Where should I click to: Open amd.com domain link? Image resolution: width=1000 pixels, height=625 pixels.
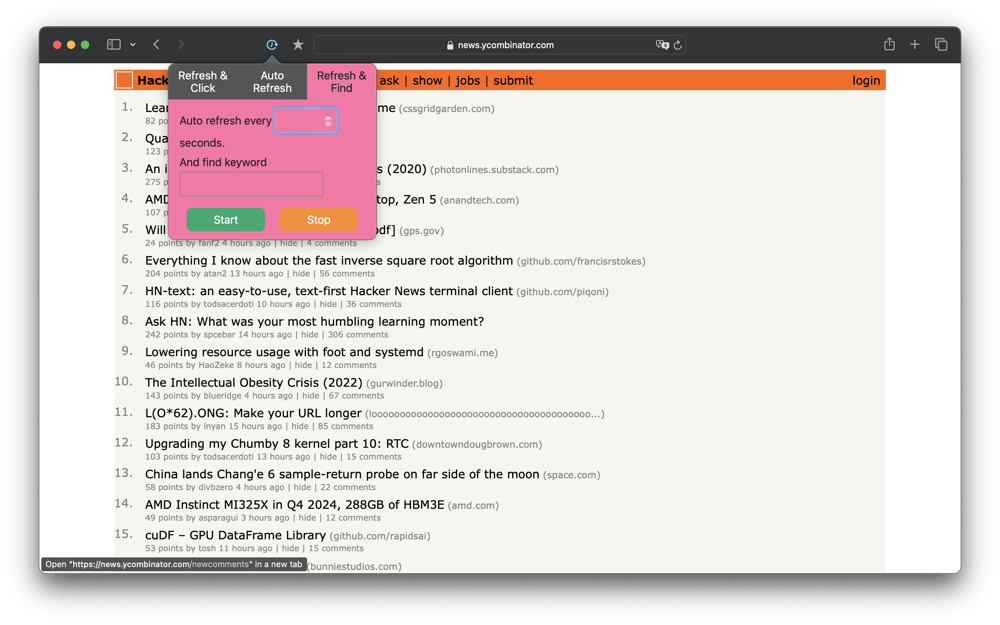click(x=473, y=506)
